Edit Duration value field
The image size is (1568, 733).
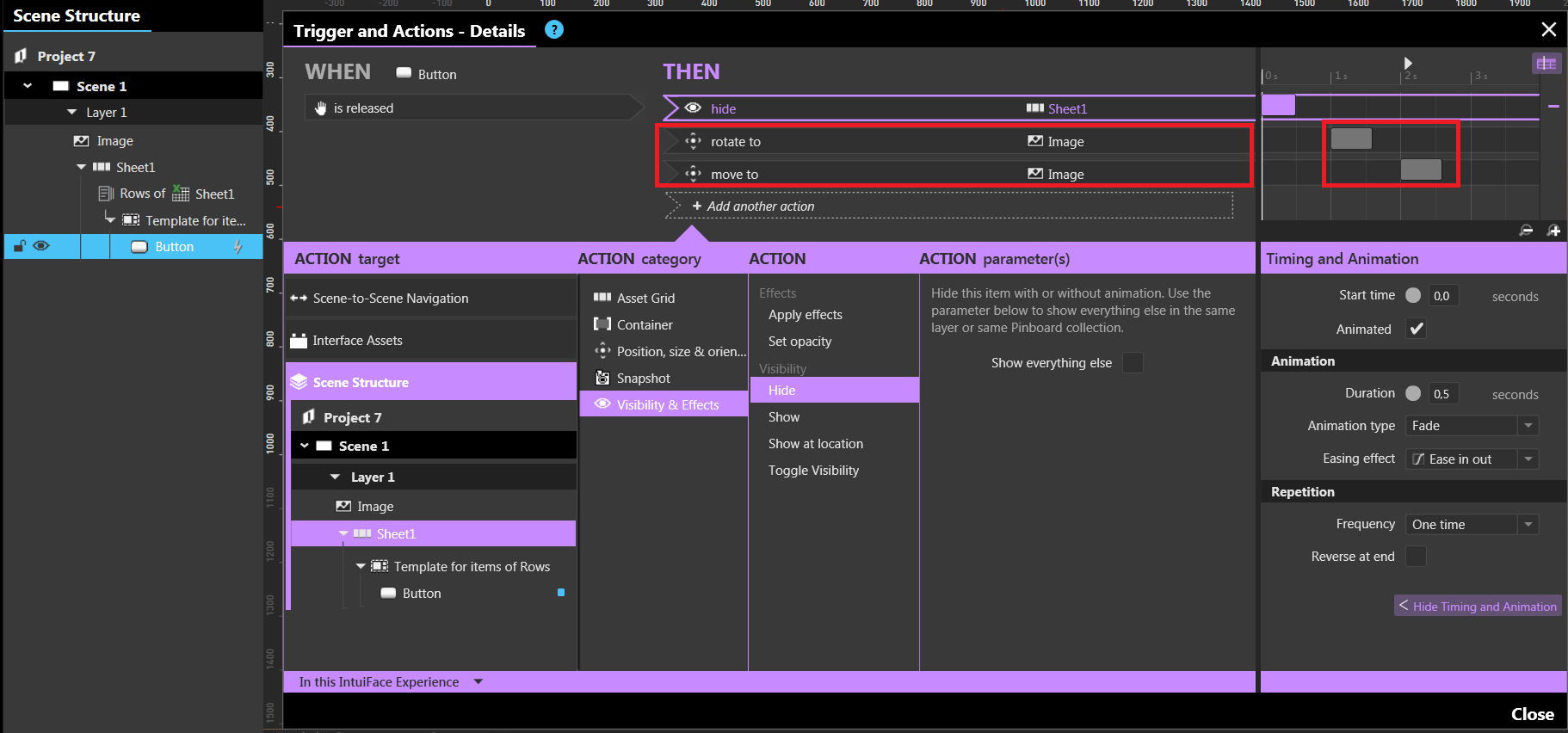point(1443,394)
